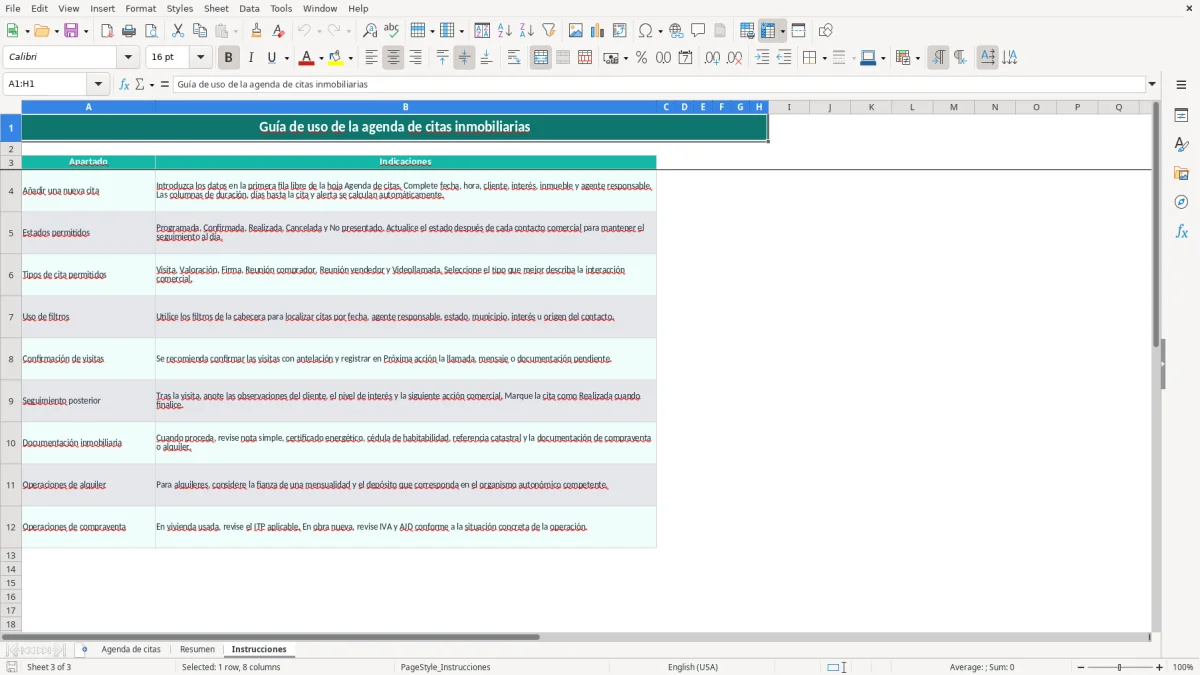1200x675 pixels.
Task: Apply the red font color swatch
Action: click(306, 58)
